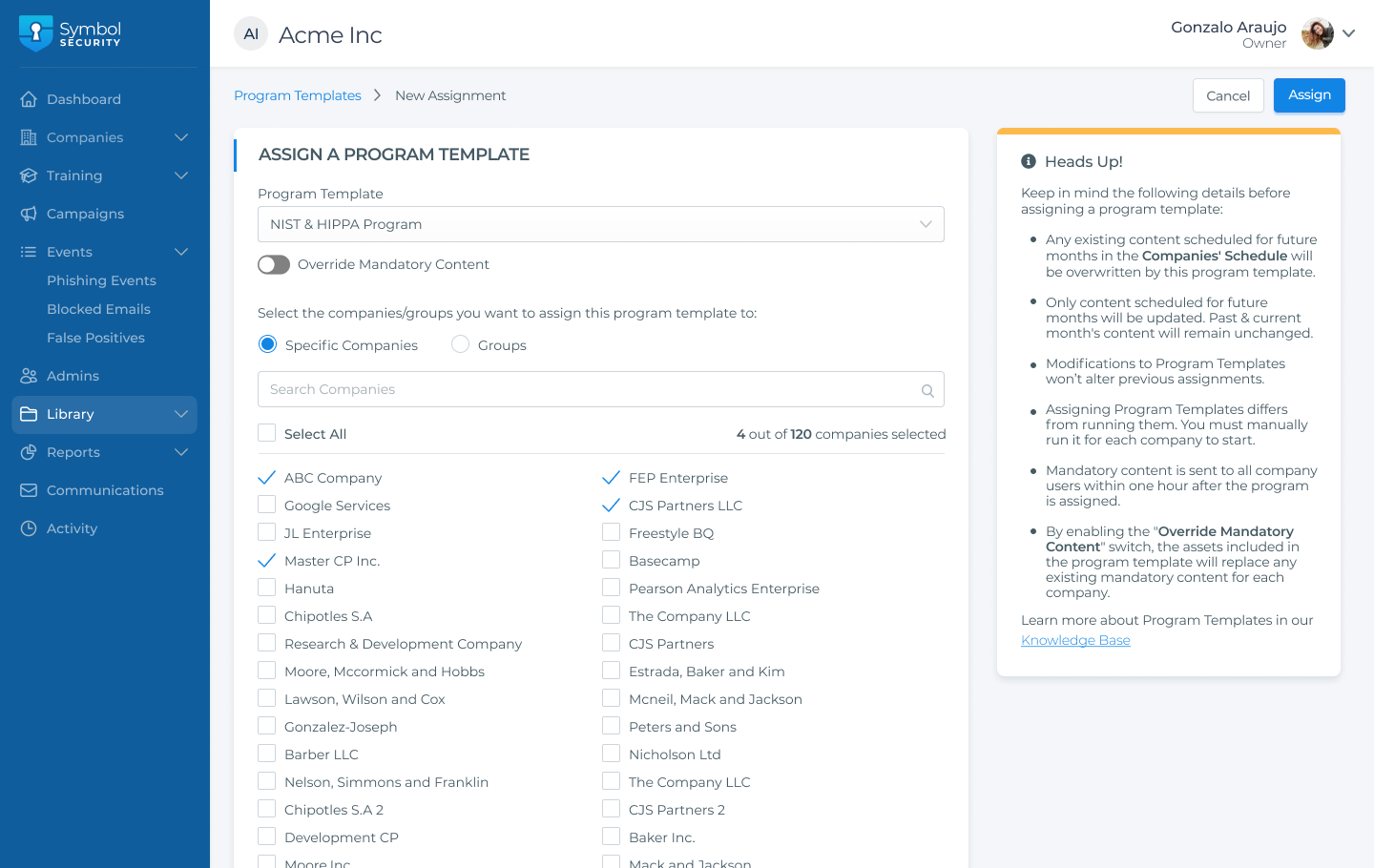
Task: Click the Symbol Security logo
Action: pos(69,33)
